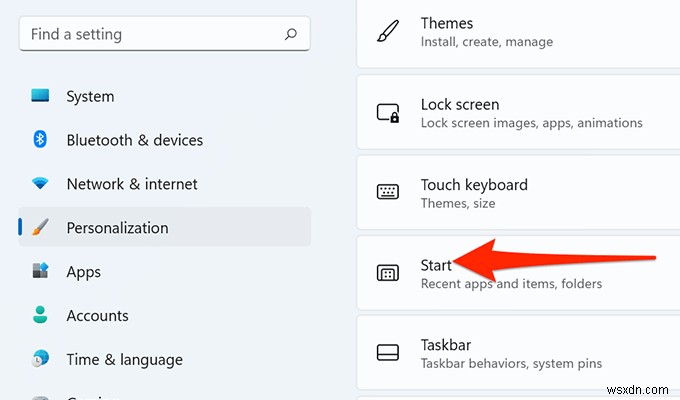The width and height of the screenshot is (680, 400).
Task: Click 'Themes, size' description text
Action: click(x=458, y=203)
